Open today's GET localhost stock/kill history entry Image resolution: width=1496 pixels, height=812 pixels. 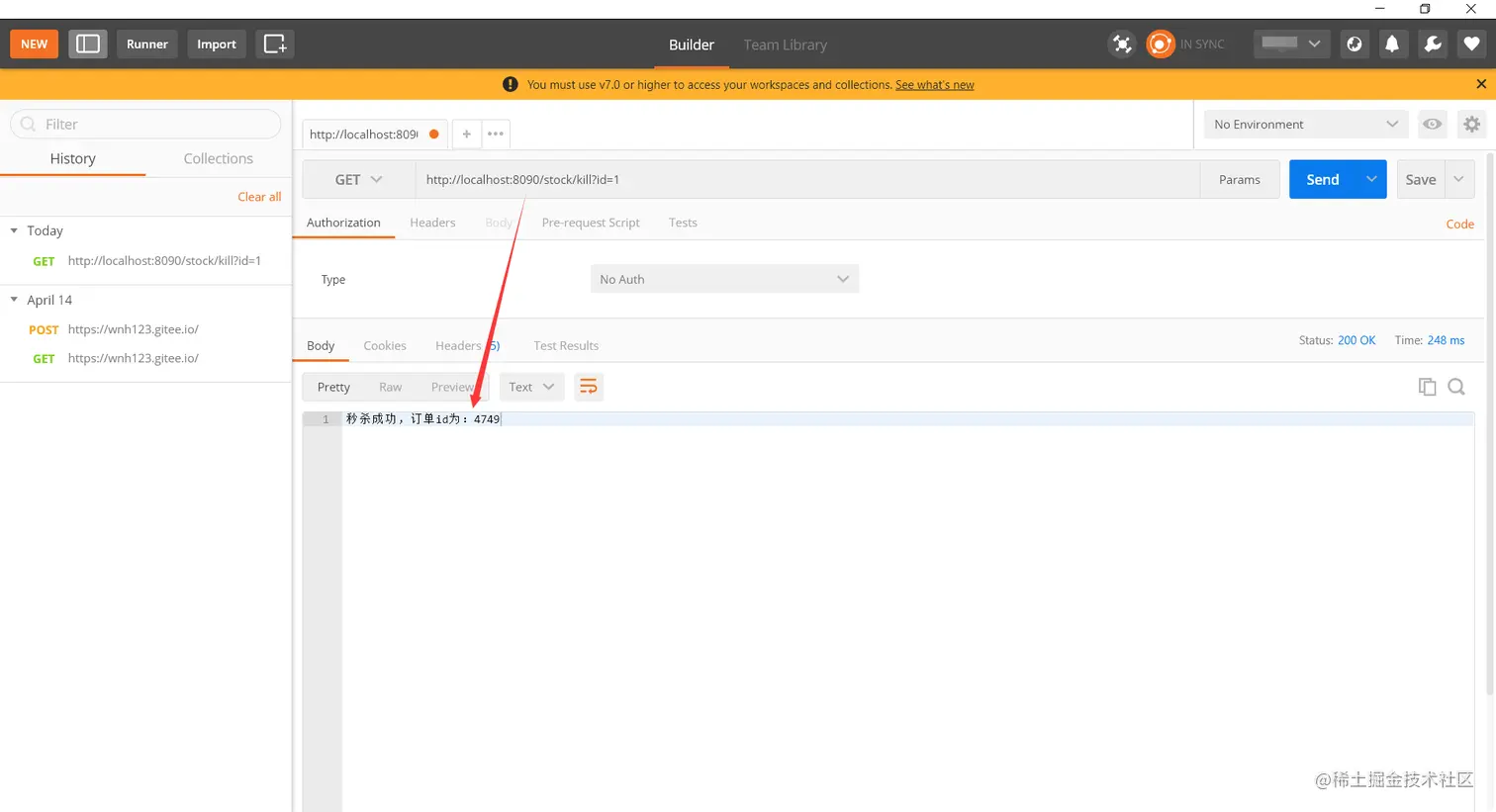(x=146, y=261)
